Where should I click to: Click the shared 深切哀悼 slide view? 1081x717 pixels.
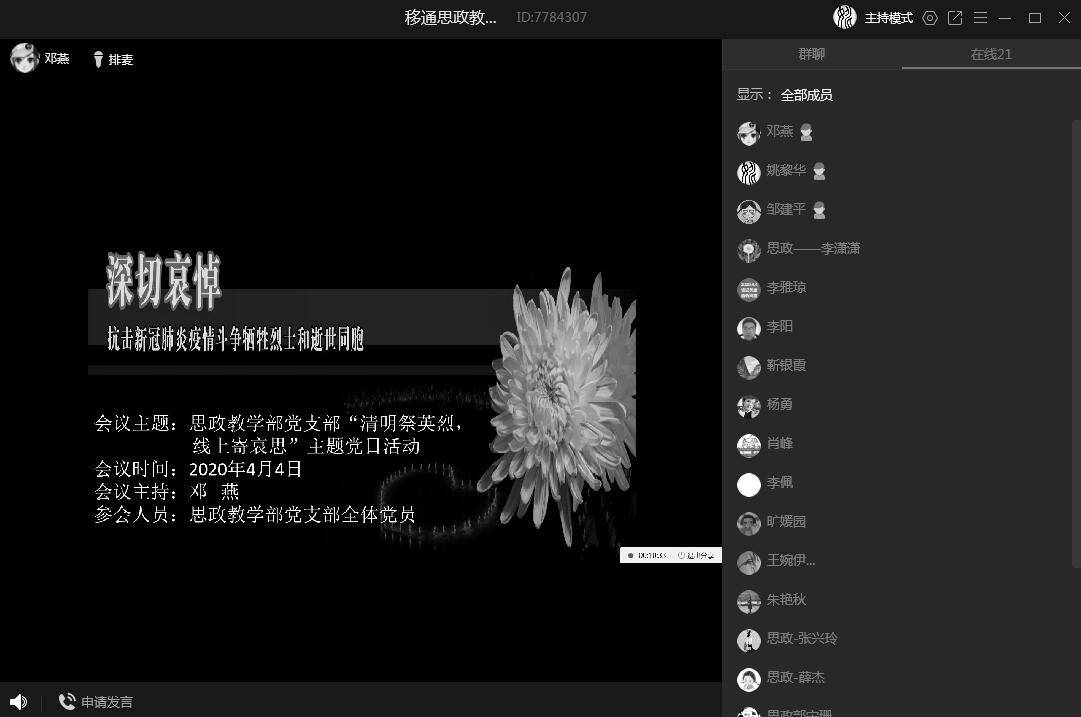tap(361, 361)
